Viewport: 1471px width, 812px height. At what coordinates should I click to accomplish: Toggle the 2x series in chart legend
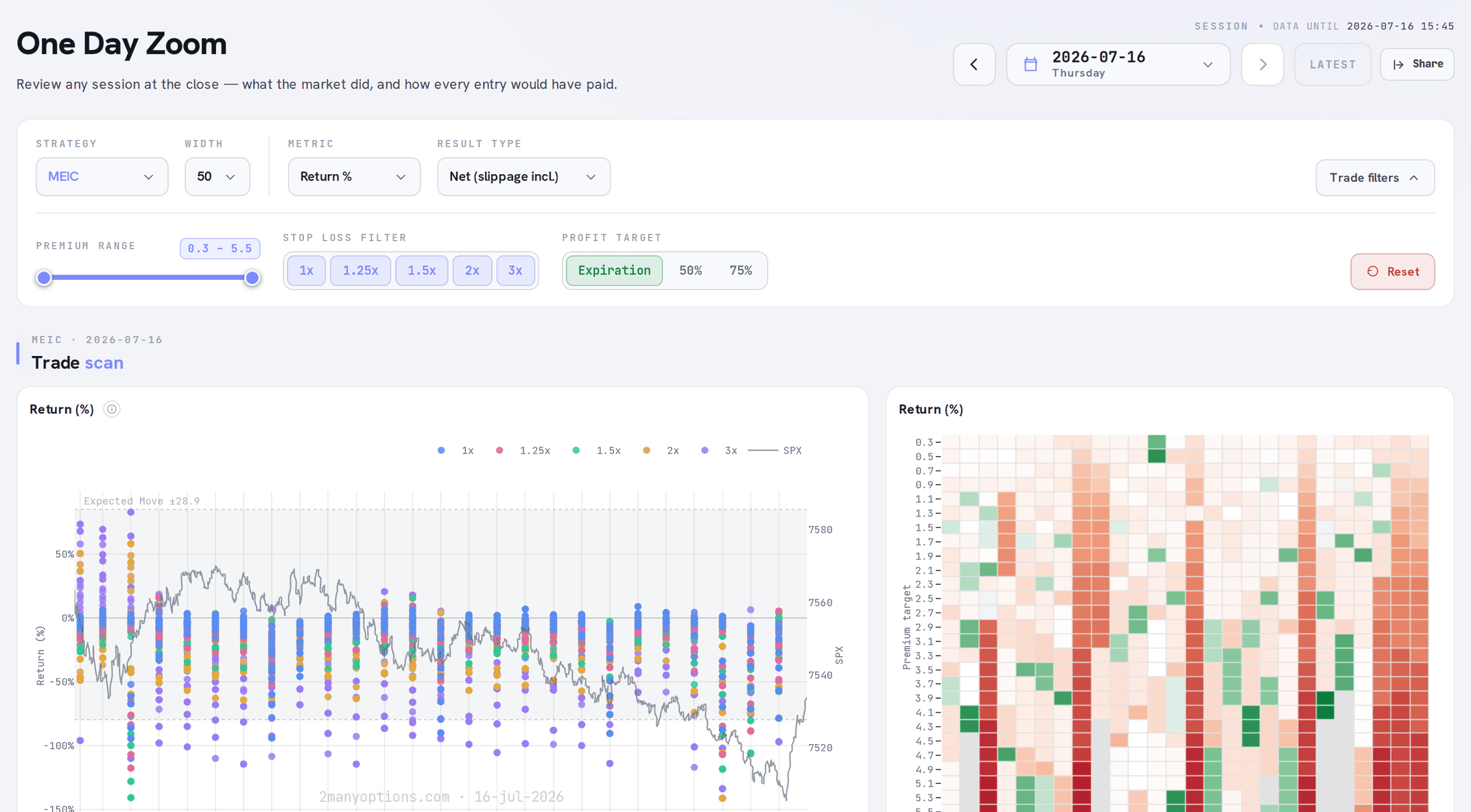click(x=661, y=451)
